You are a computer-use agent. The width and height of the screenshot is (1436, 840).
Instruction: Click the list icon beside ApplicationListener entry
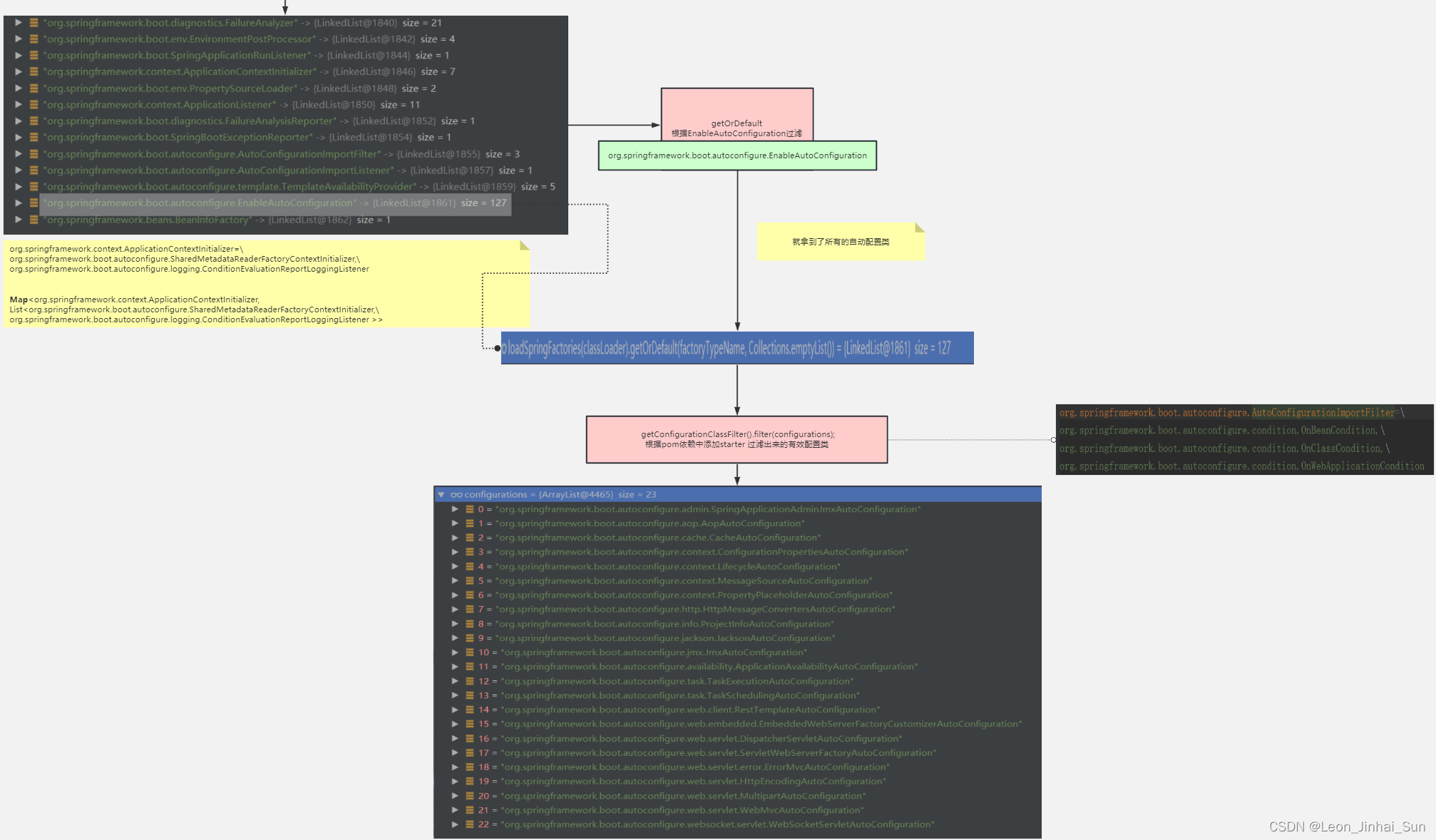33,104
